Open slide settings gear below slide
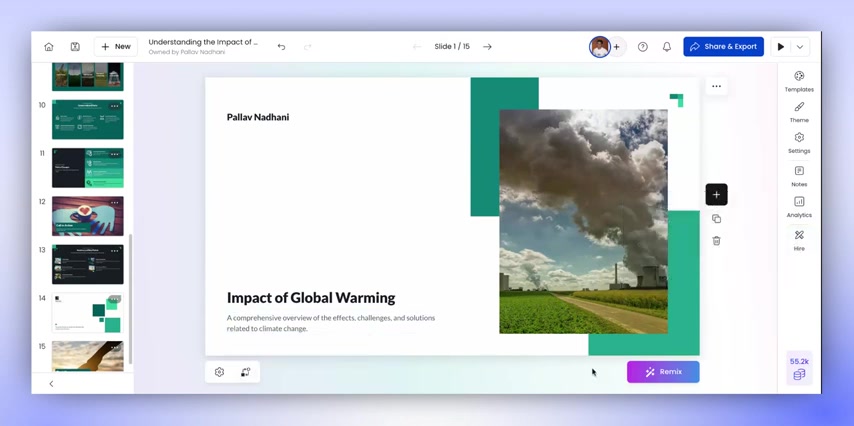Viewport: 854px width, 426px height. coord(219,372)
